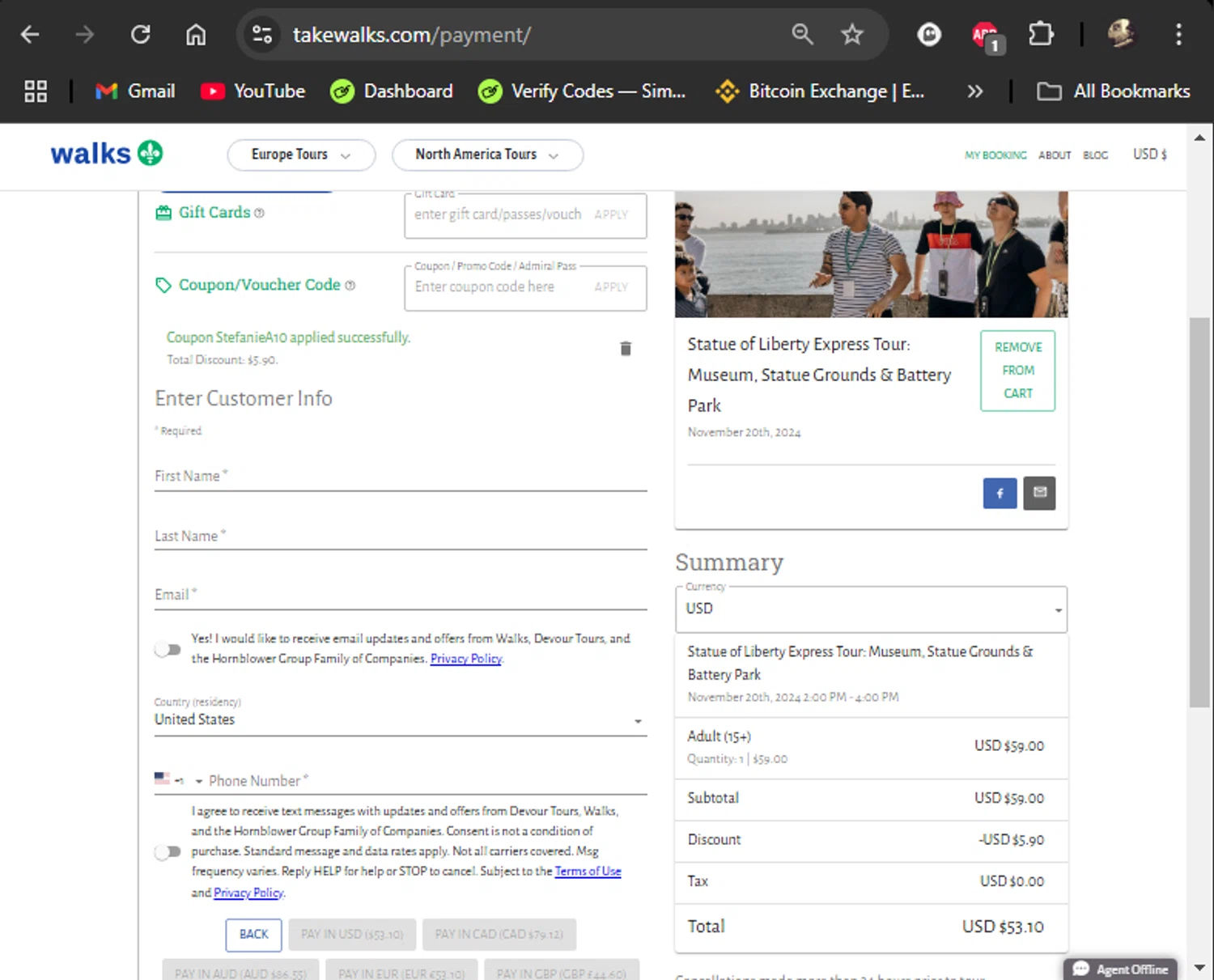Open the Country residency dropdown
The width and height of the screenshot is (1214, 980).
[x=401, y=719]
